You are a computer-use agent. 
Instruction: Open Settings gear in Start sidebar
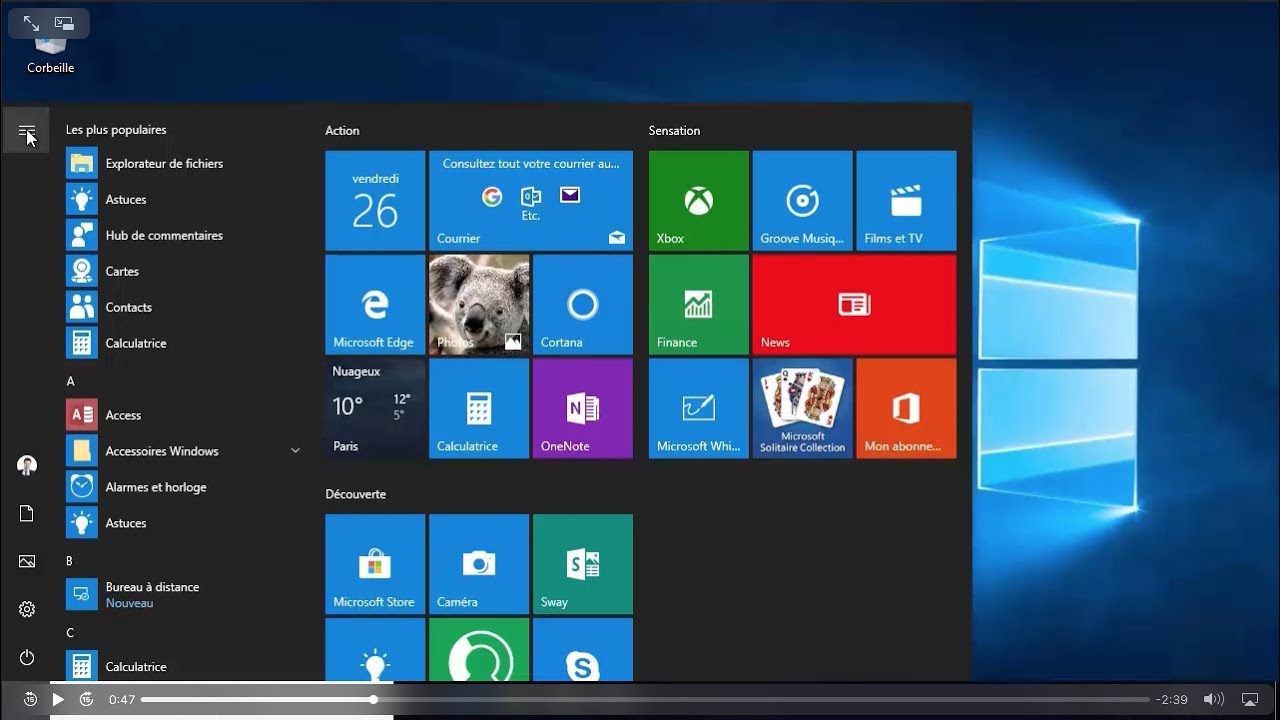(27, 609)
